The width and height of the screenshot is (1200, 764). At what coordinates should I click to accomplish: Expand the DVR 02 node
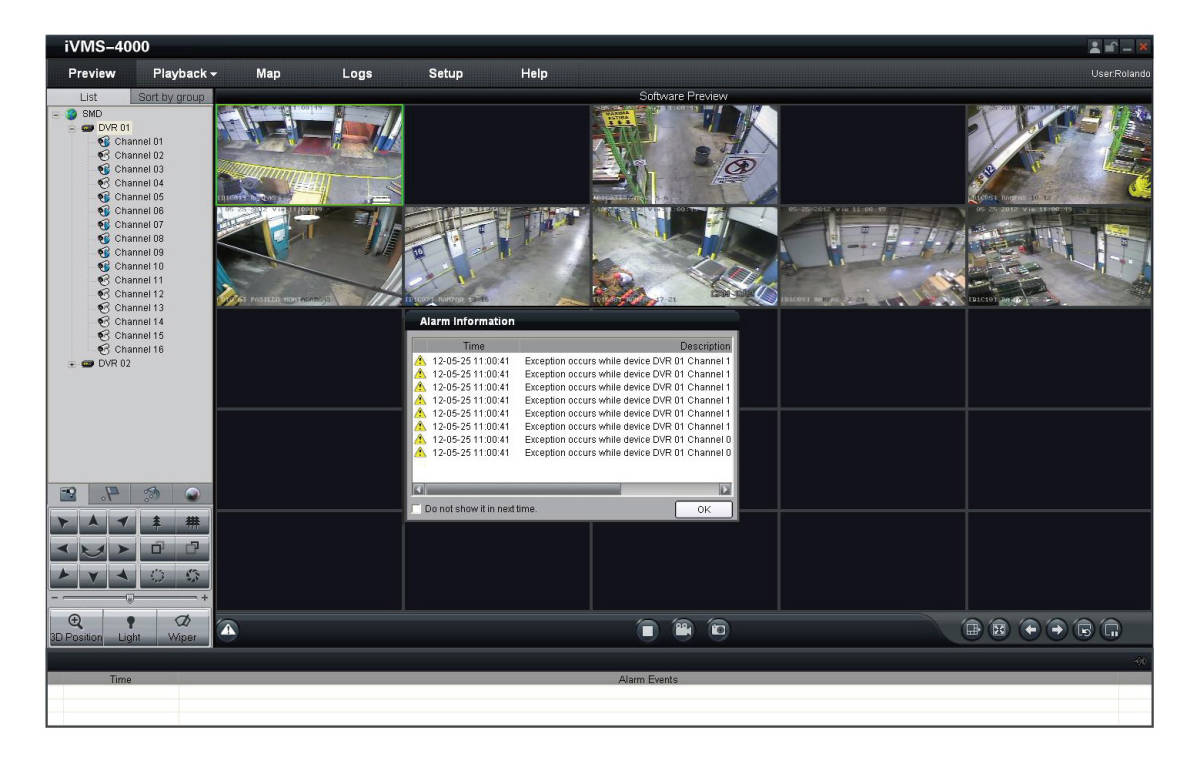click(x=73, y=364)
